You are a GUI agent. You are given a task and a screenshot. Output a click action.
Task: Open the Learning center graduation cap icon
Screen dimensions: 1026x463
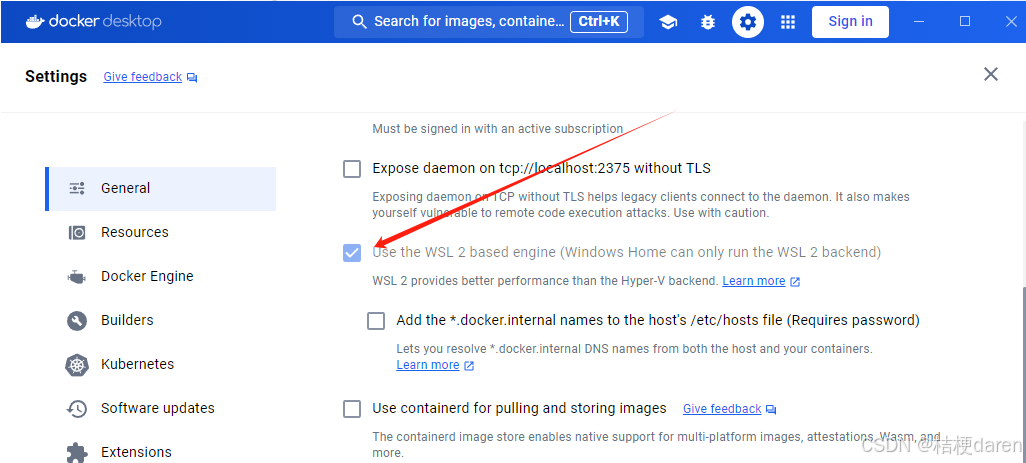[668, 22]
